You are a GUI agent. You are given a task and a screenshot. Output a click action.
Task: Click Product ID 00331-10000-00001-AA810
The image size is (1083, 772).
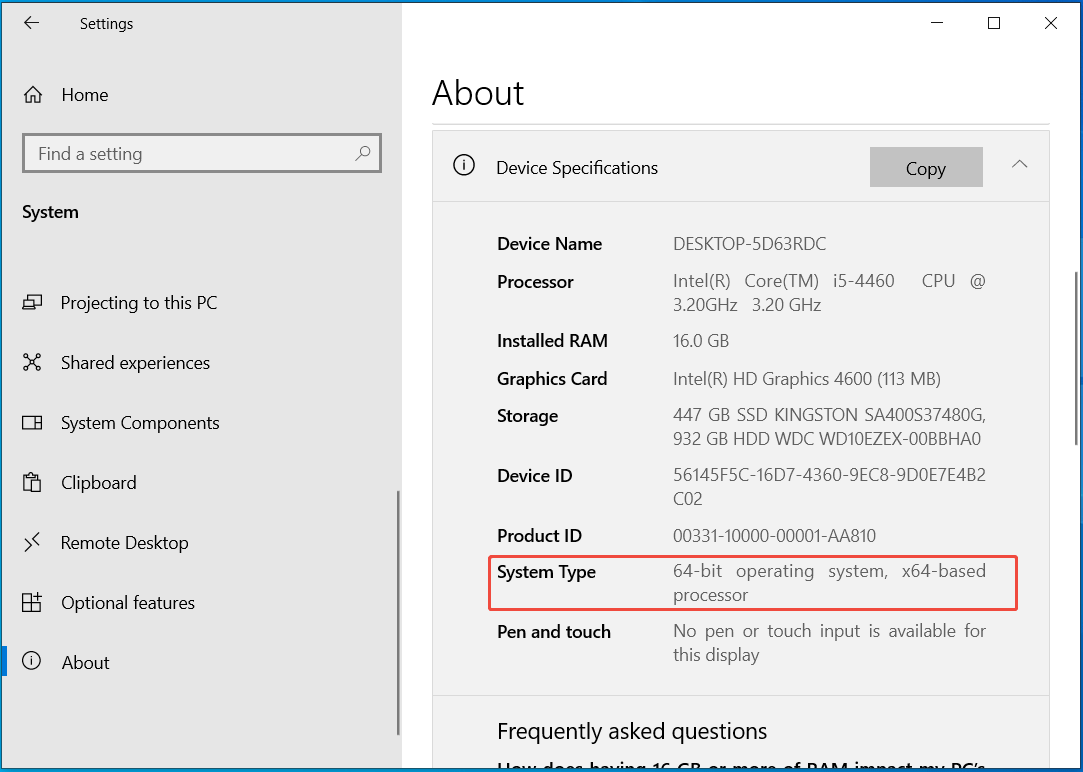(774, 536)
